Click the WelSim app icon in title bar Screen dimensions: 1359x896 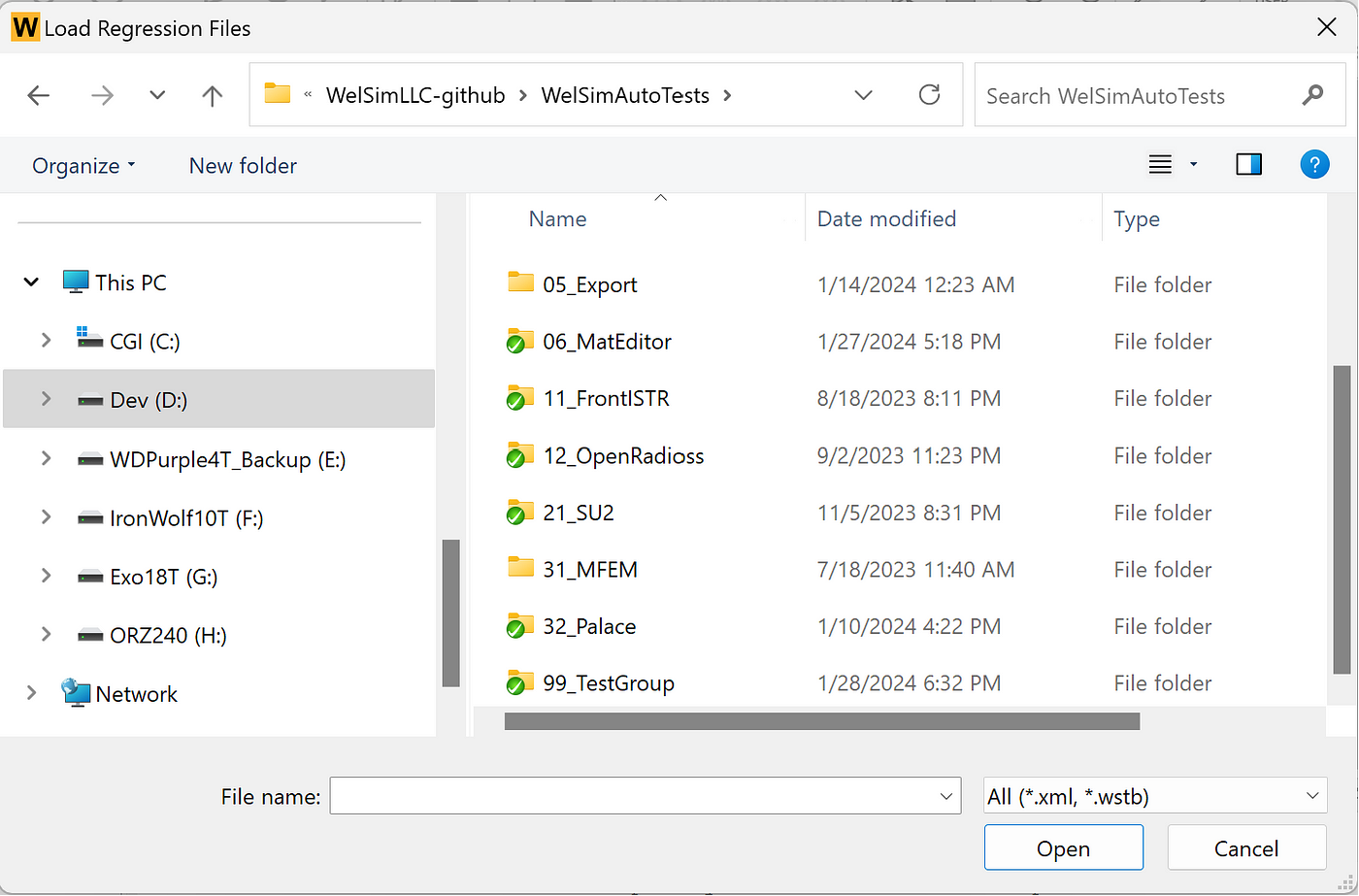[25, 27]
